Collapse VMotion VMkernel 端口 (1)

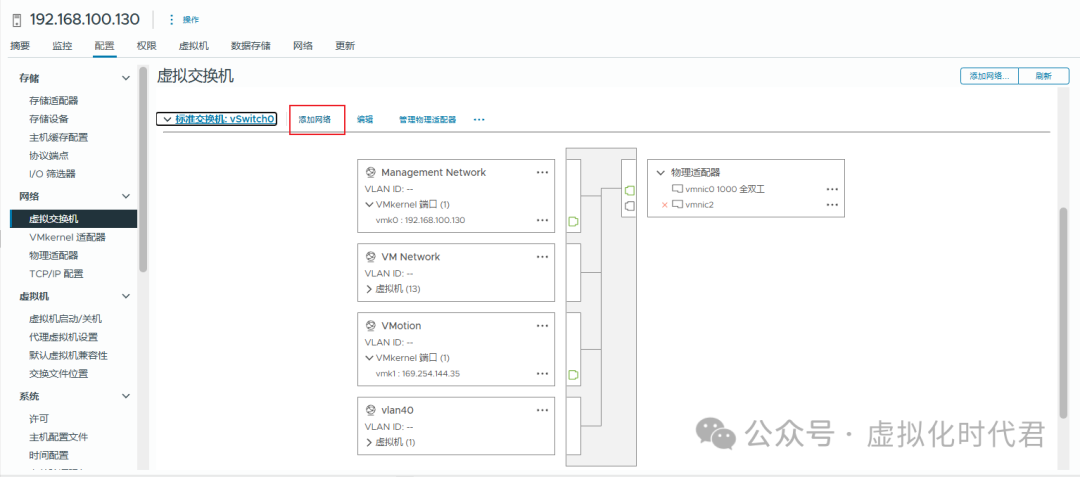tap(368, 358)
